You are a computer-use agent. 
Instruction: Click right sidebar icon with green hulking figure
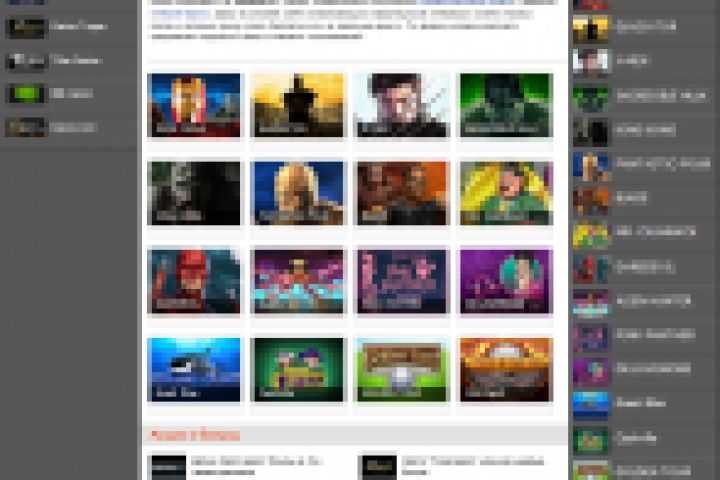point(591,97)
